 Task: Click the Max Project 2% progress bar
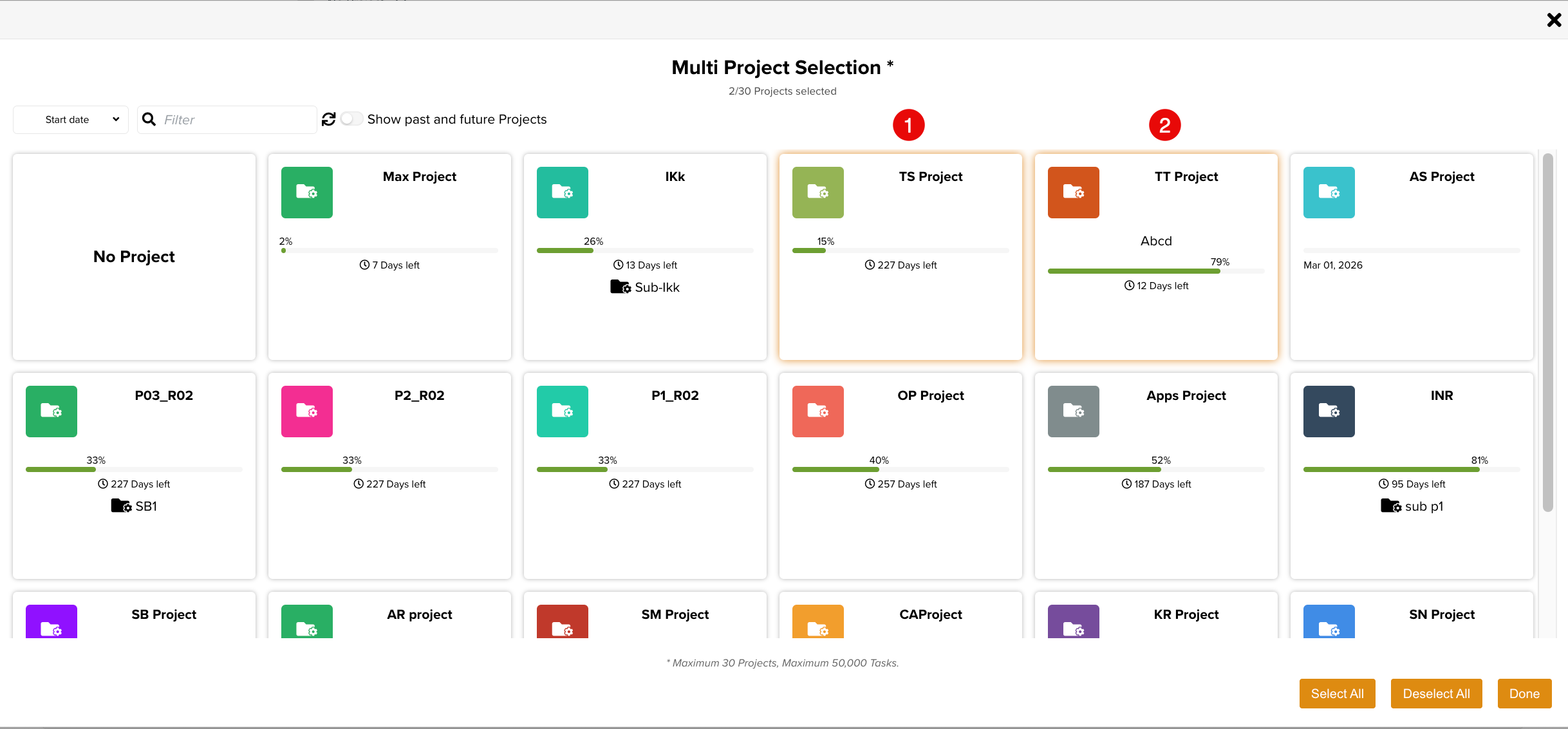pyautogui.click(x=389, y=251)
